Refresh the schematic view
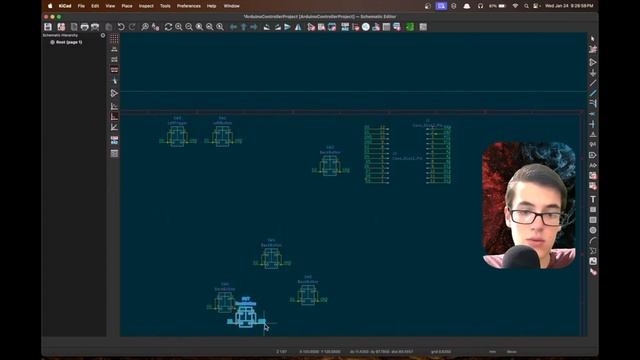 (x=168, y=27)
